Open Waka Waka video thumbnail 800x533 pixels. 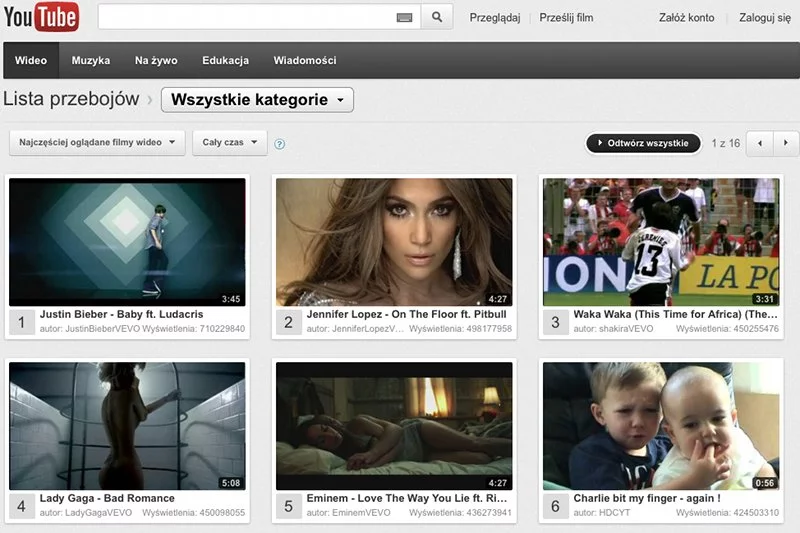pos(661,242)
